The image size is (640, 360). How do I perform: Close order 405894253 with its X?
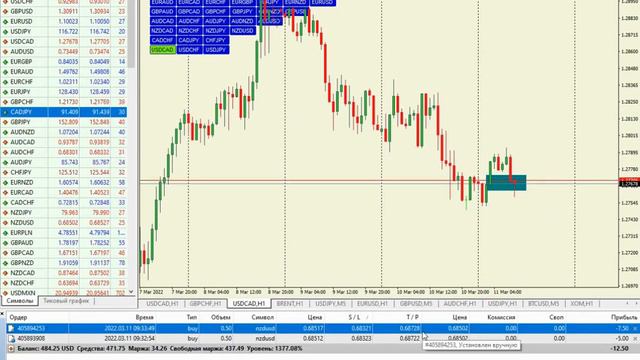635,328
